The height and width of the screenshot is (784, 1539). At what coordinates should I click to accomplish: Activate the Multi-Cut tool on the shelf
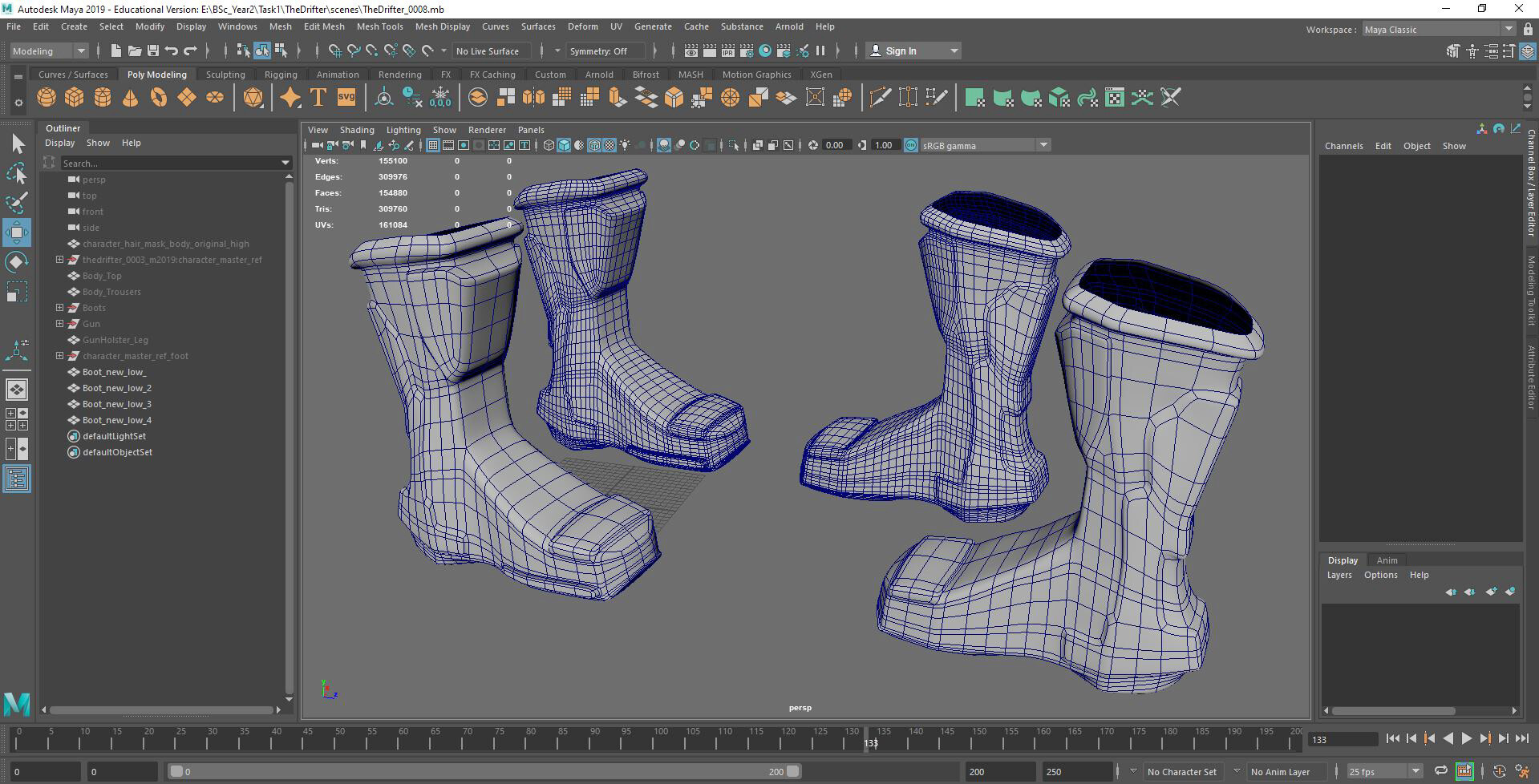tap(880, 96)
